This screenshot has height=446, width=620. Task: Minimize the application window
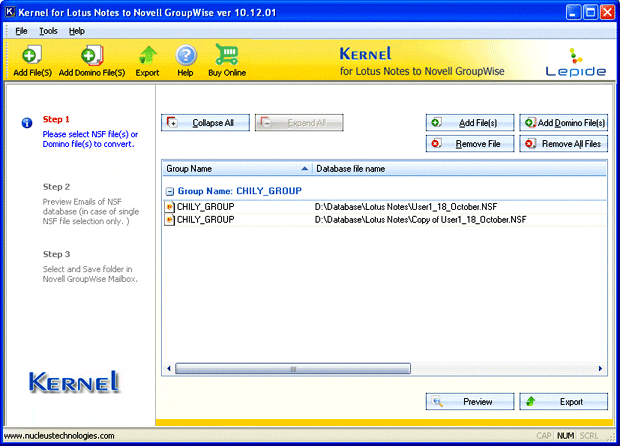[x=573, y=12]
